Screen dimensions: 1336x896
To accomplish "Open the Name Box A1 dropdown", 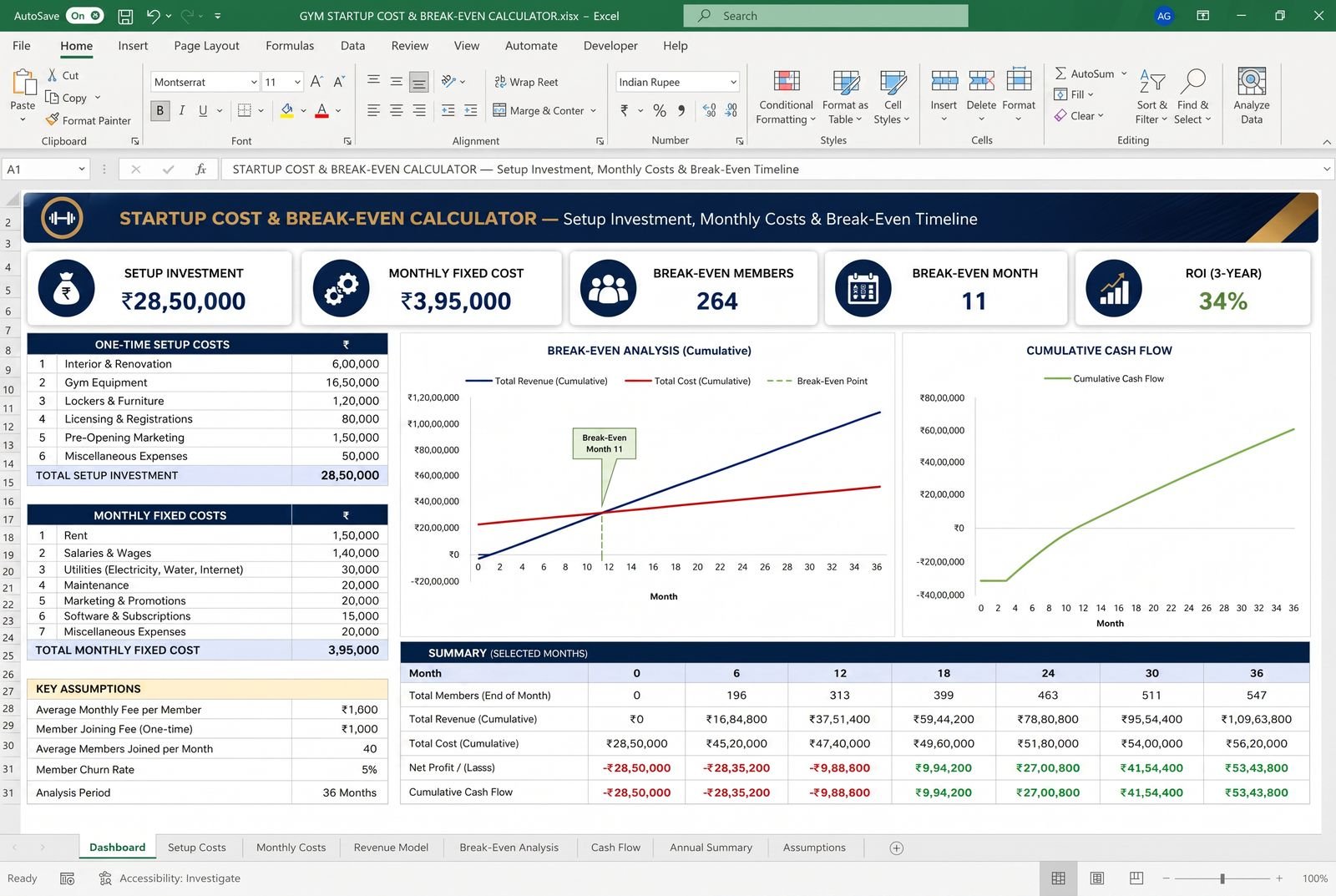I will point(82,169).
